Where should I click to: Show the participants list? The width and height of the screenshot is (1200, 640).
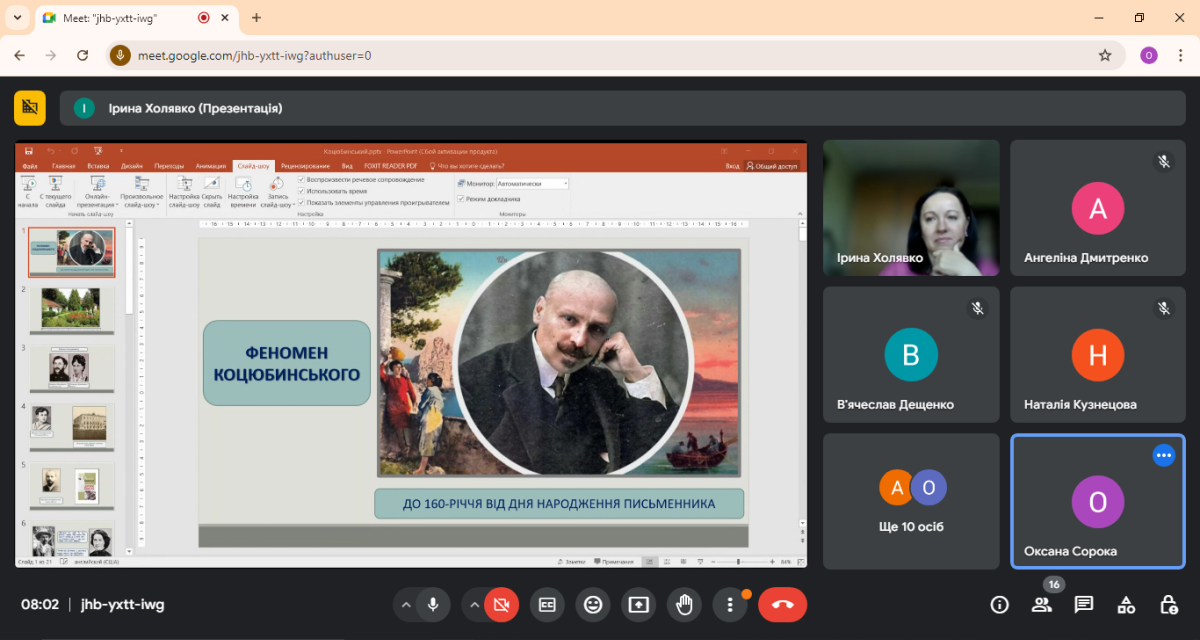(1041, 604)
